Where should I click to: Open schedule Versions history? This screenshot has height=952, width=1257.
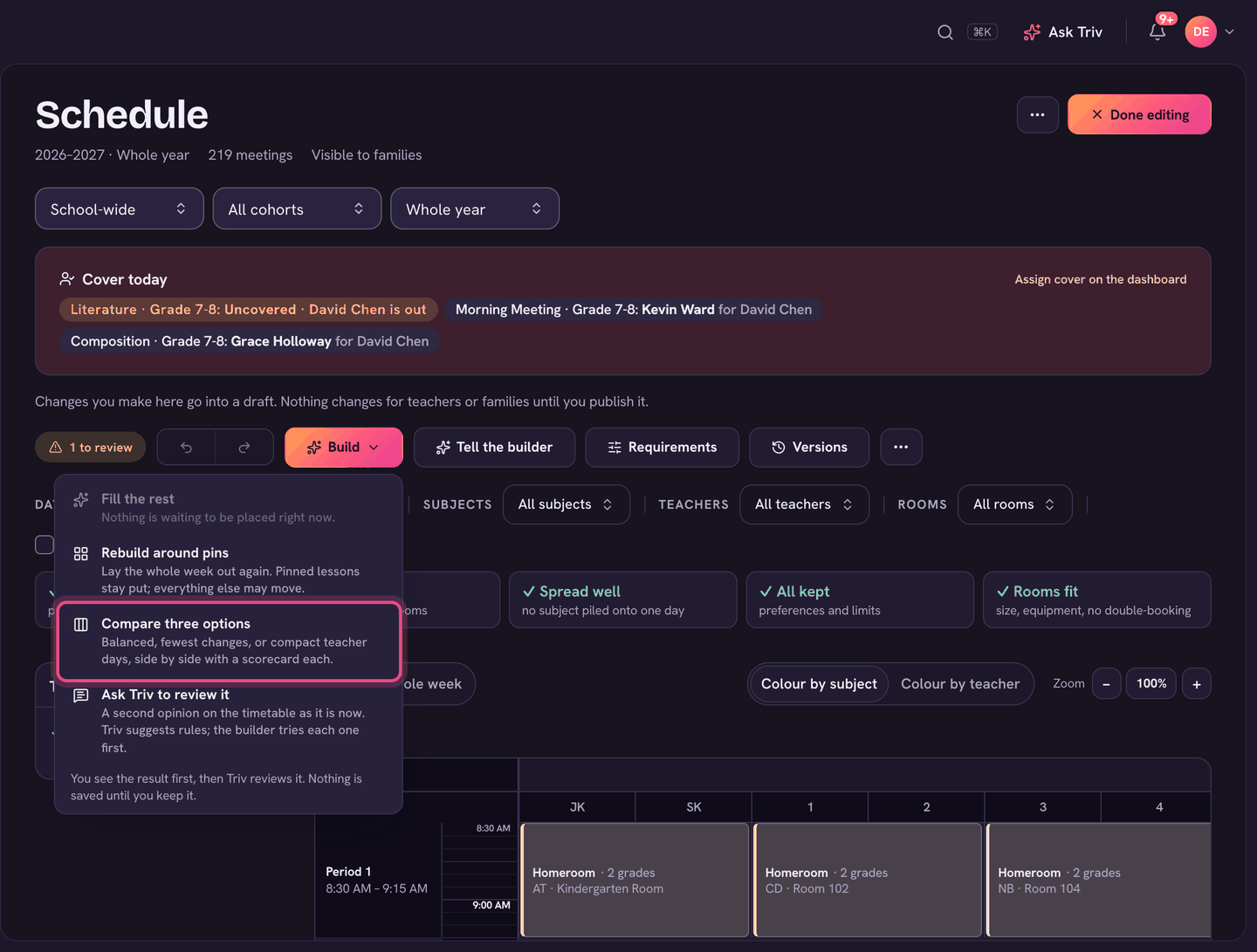[810, 448]
